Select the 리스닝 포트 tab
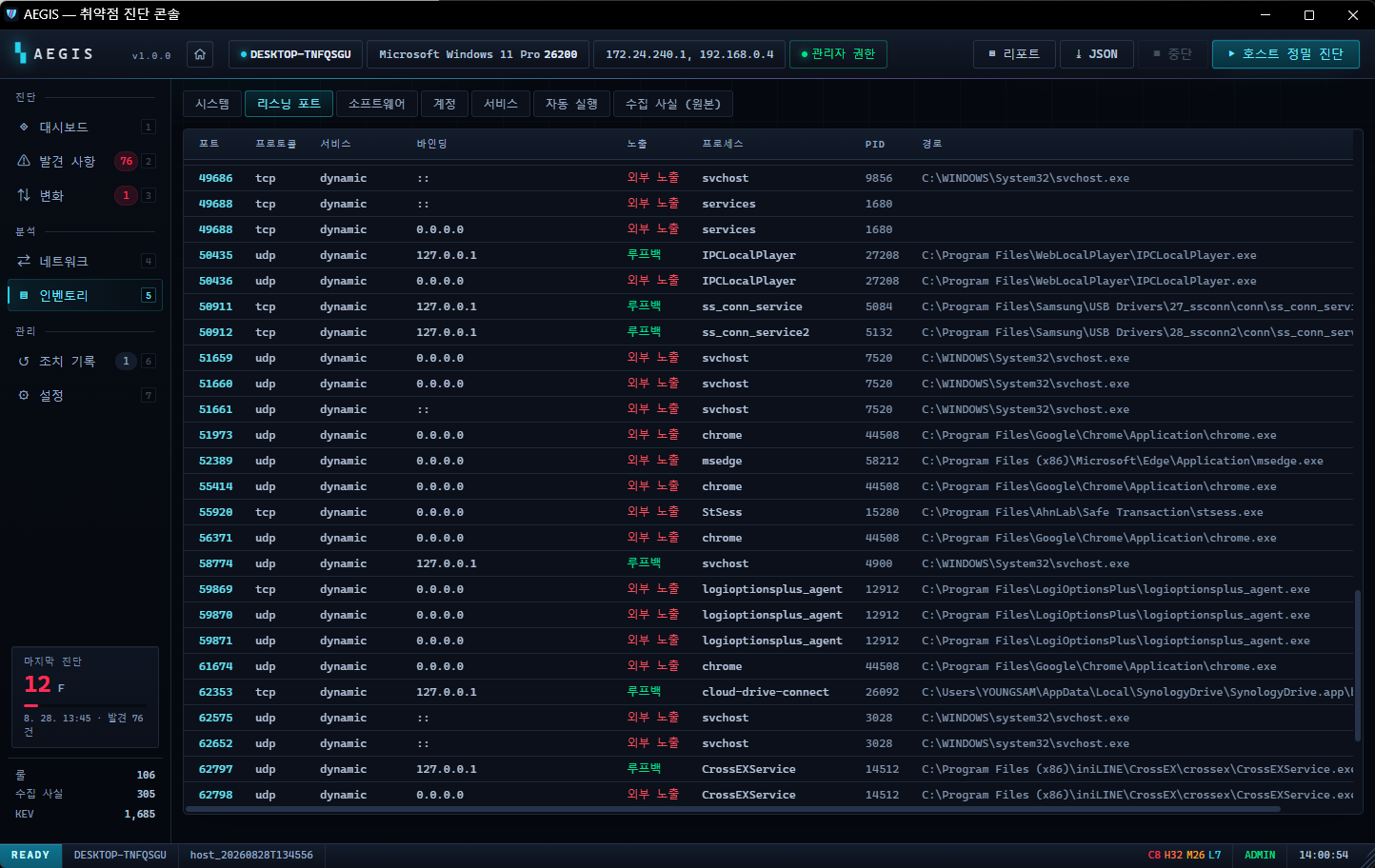Viewport: 1375px width, 868px height. (x=289, y=104)
